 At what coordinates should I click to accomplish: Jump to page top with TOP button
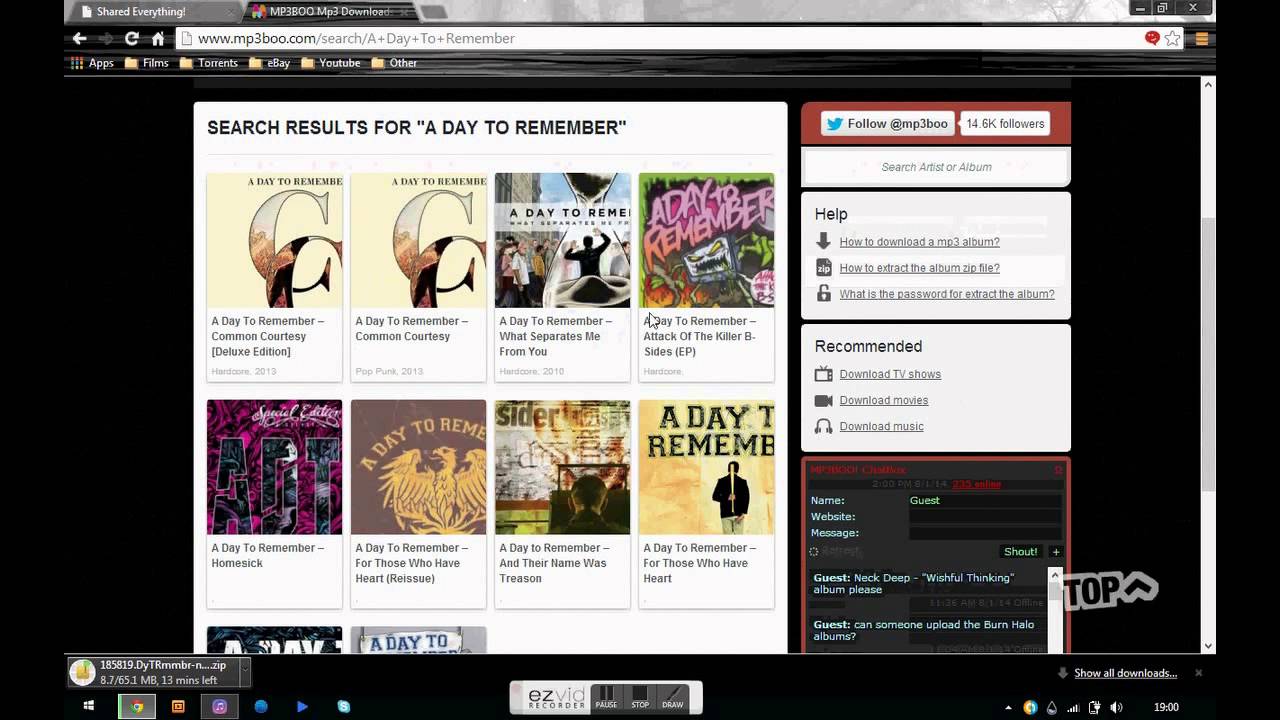click(x=1110, y=590)
